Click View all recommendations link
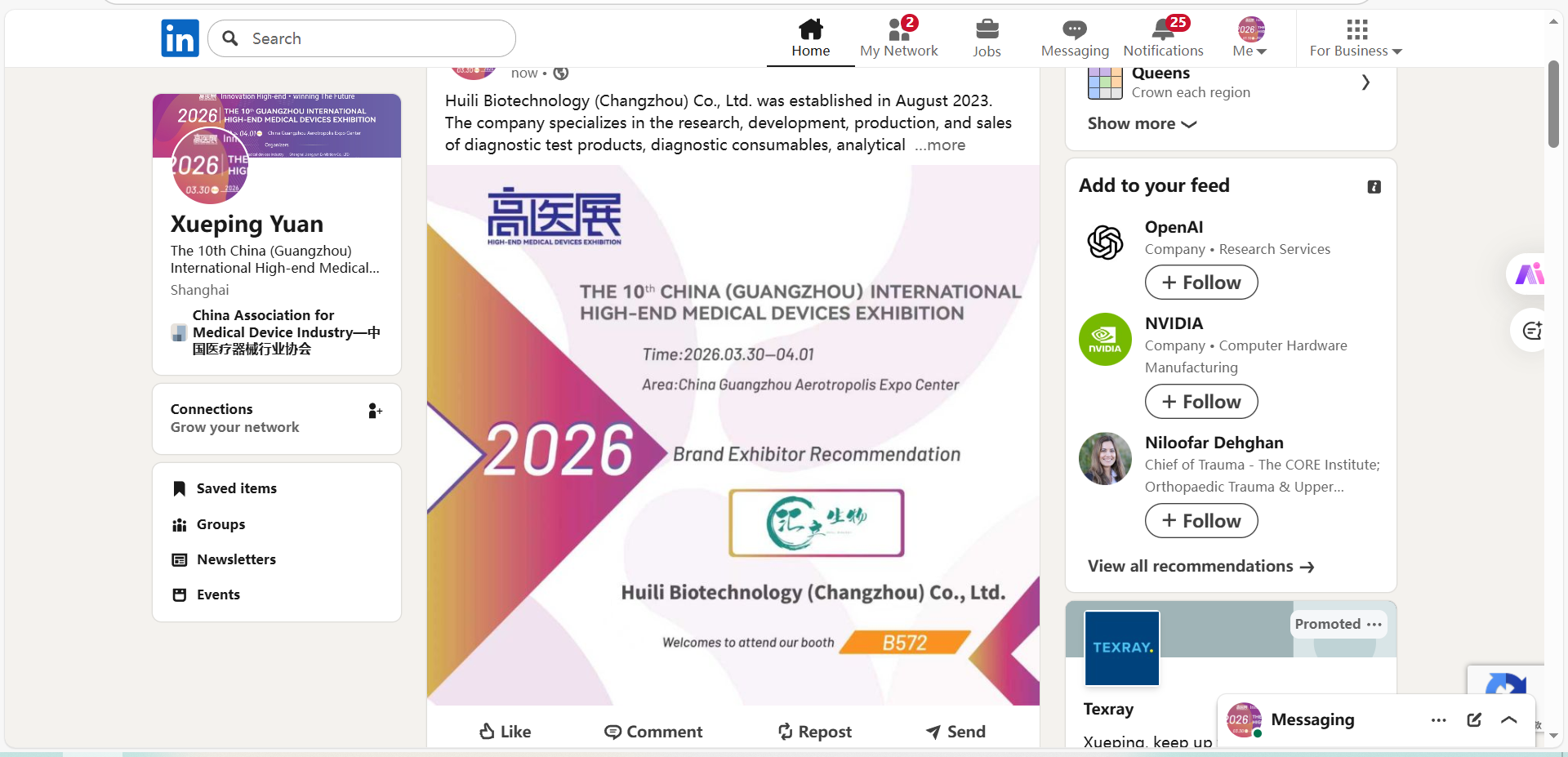 coord(1200,567)
